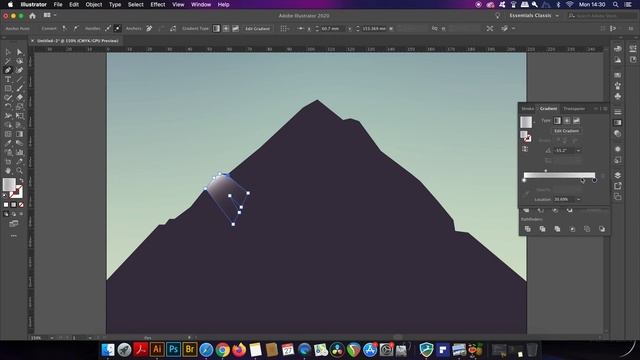
Task: Open Gradient panel icon in right dock
Action: [x=618, y=122]
